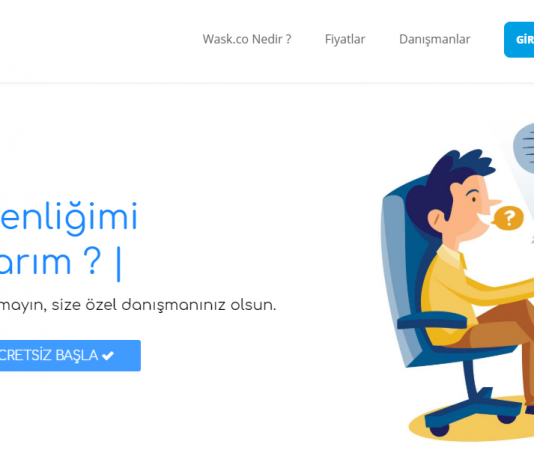Image resolution: width=534 pixels, height=462 pixels.
Task: Click the blinking cursor bar after headline
Action: pyautogui.click(x=119, y=264)
